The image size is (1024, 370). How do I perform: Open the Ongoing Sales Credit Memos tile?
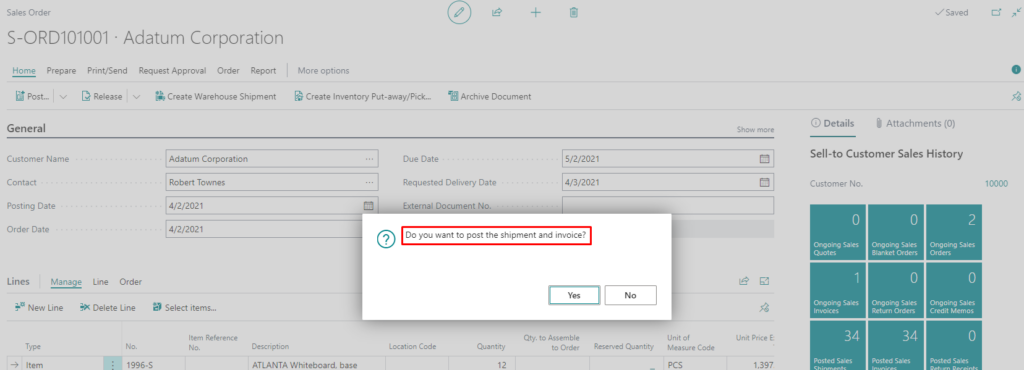coord(953,290)
